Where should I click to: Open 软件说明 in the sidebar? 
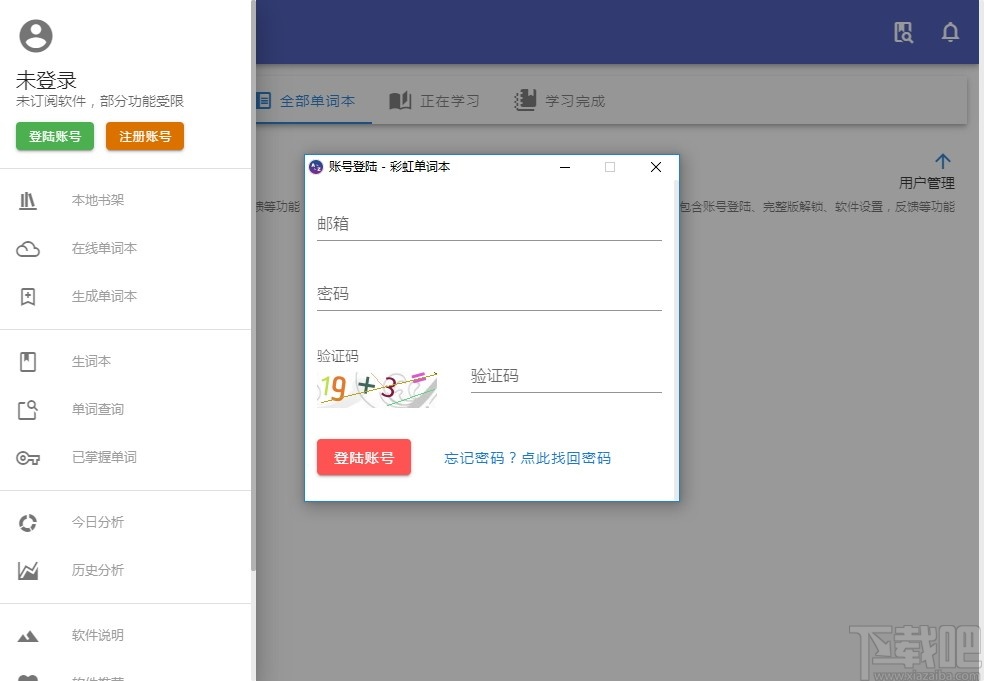point(97,634)
